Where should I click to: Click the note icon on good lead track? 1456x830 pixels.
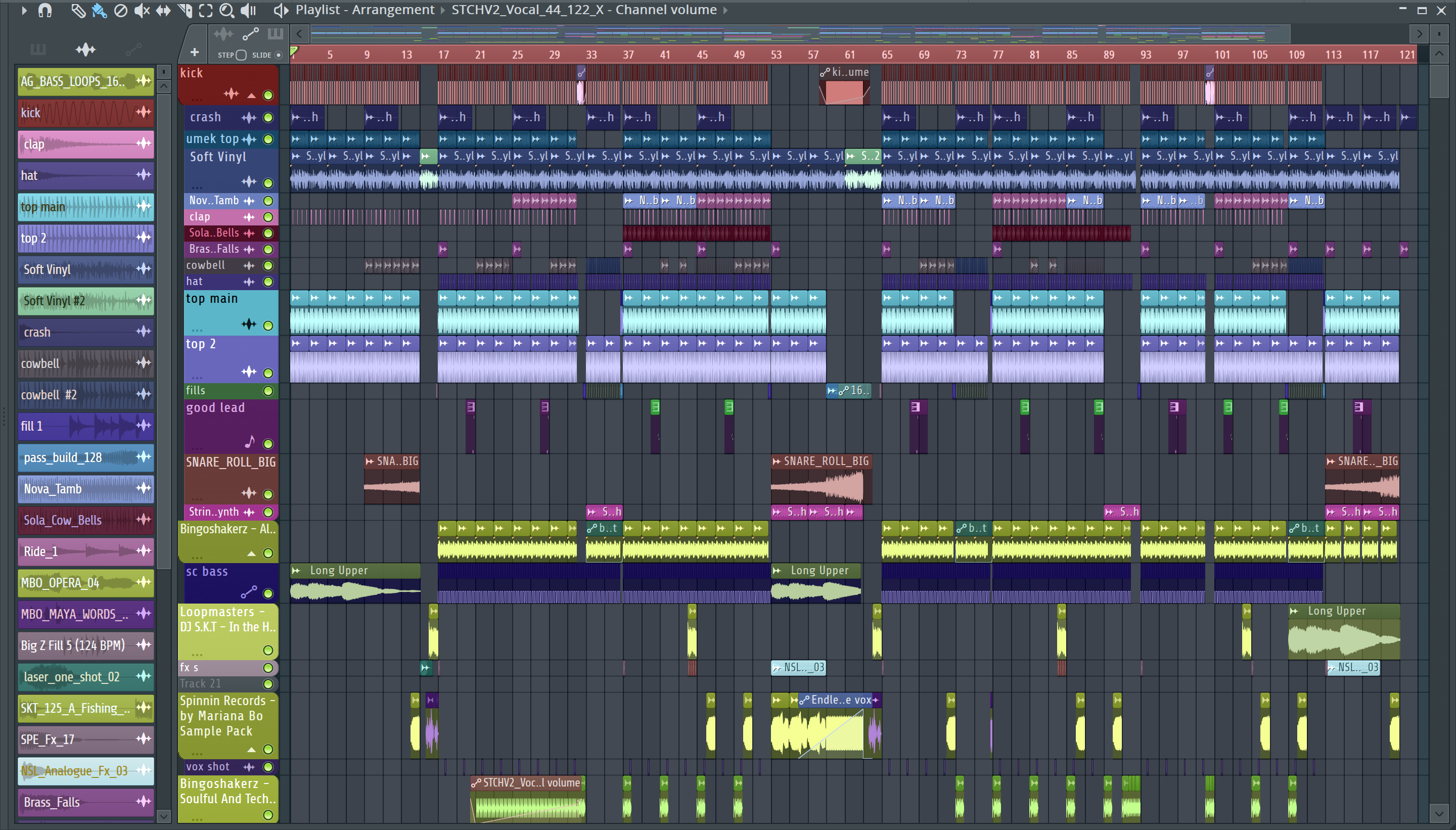(x=250, y=442)
